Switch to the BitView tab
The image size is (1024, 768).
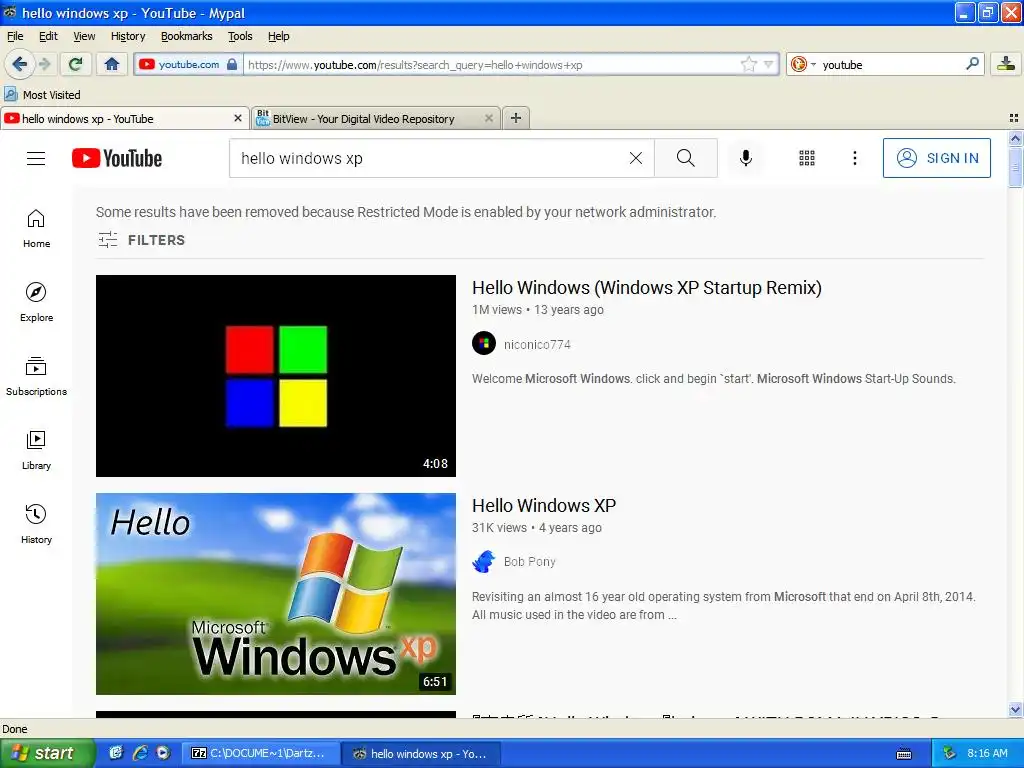[x=376, y=118]
